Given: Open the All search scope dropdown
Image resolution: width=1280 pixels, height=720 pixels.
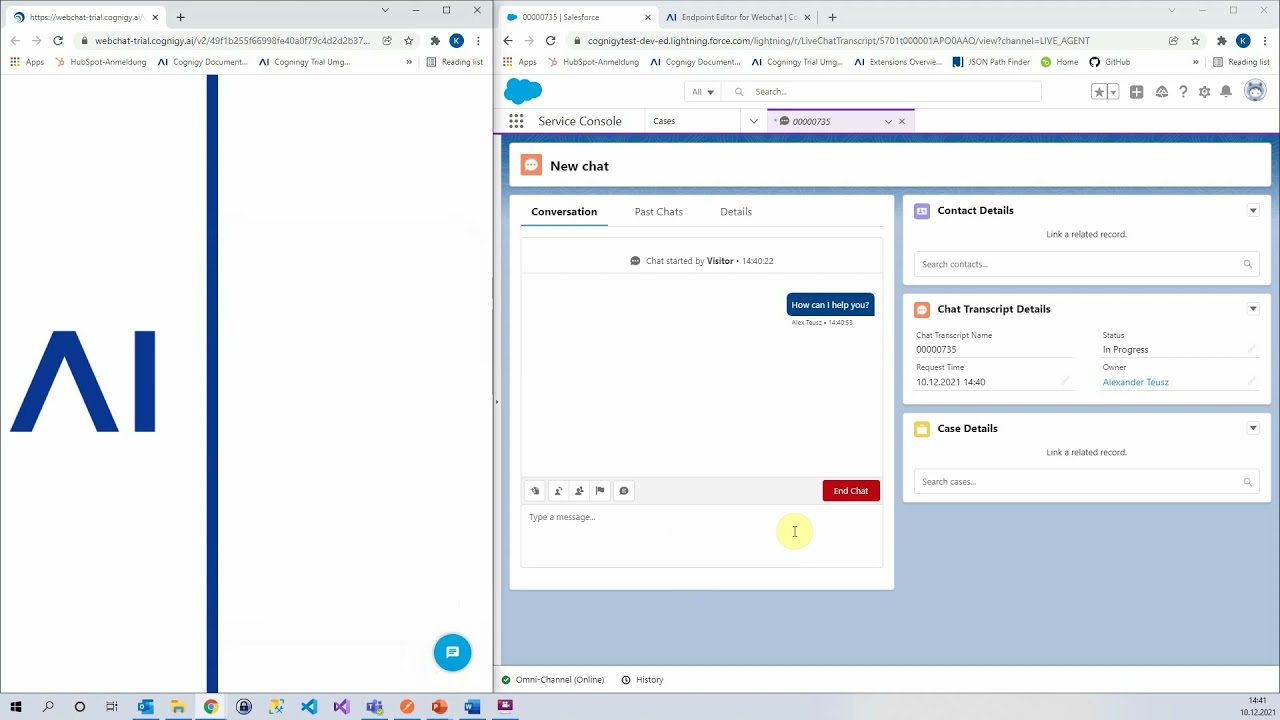Looking at the screenshot, I should (703, 92).
